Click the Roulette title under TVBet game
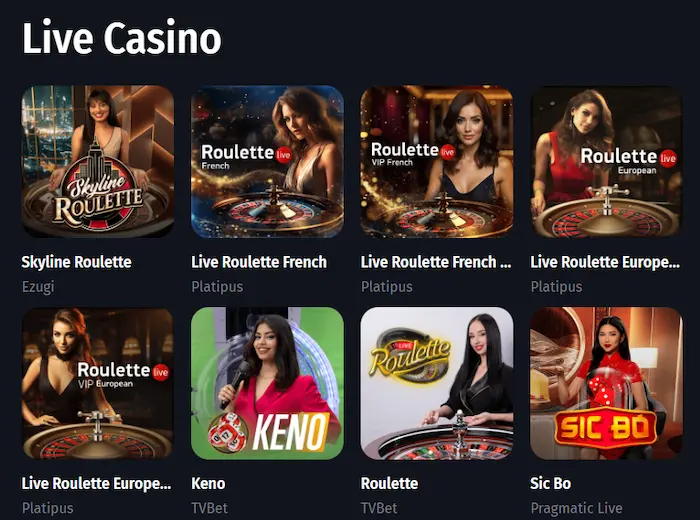700x520 pixels. click(x=389, y=483)
